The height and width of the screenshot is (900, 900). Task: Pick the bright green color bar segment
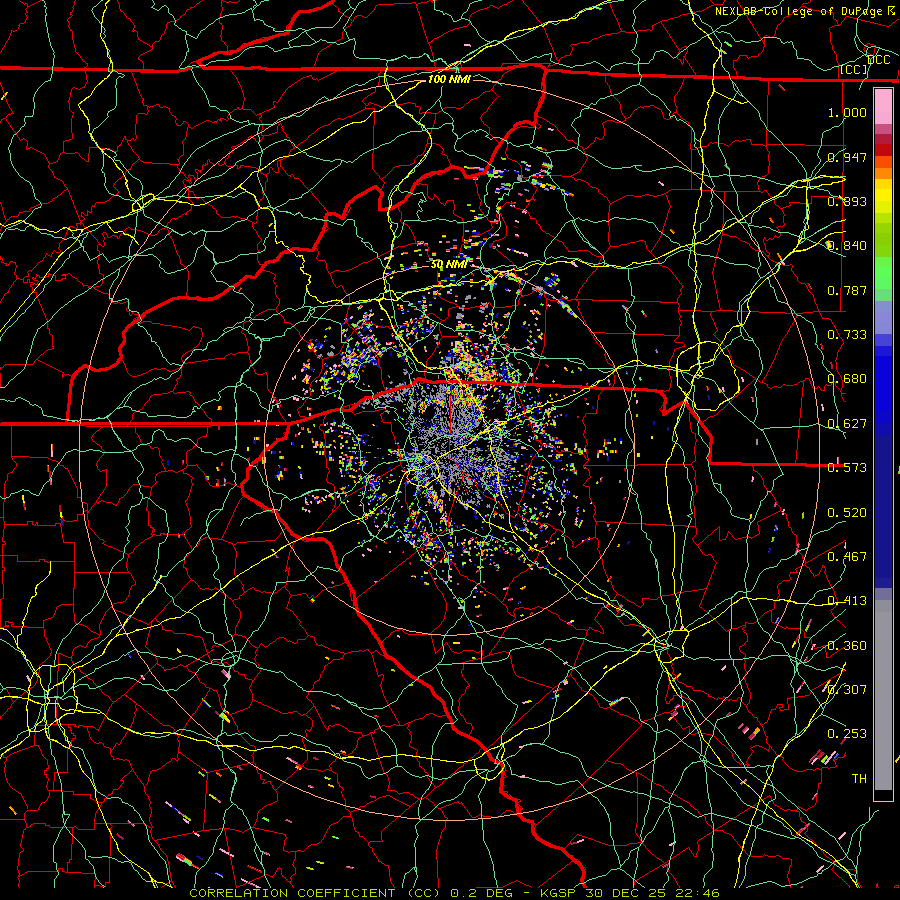(x=883, y=273)
